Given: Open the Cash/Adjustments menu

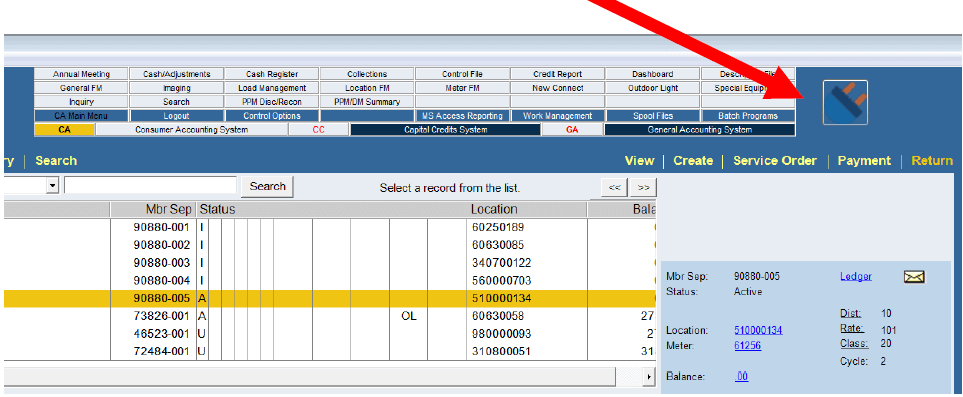Looking at the screenshot, I should tap(176, 74).
